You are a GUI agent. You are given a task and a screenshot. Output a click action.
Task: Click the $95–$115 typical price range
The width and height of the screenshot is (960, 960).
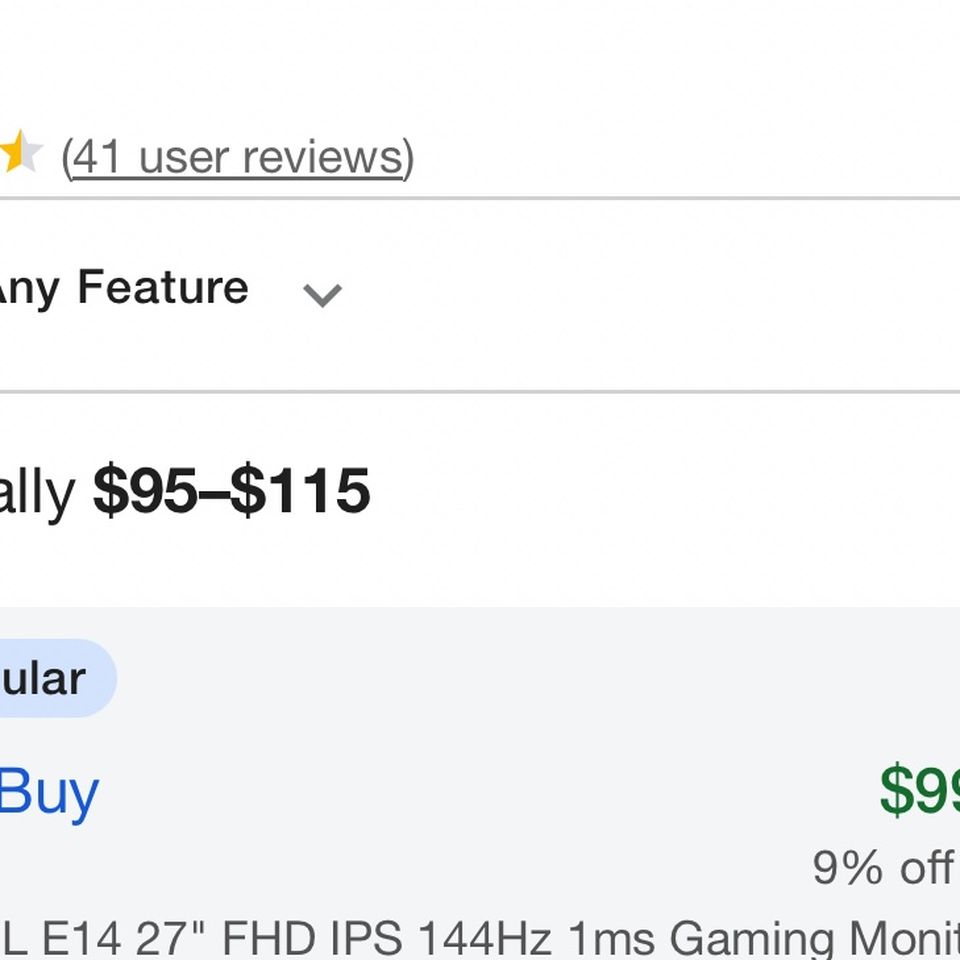pos(231,490)
